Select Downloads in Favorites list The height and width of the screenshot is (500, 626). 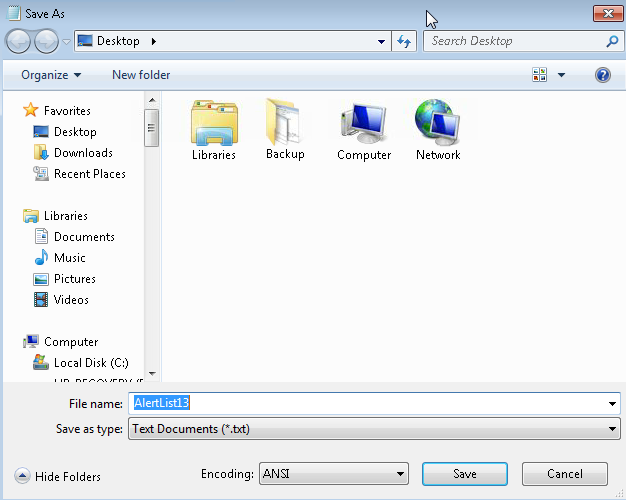(x=83, y=153)
